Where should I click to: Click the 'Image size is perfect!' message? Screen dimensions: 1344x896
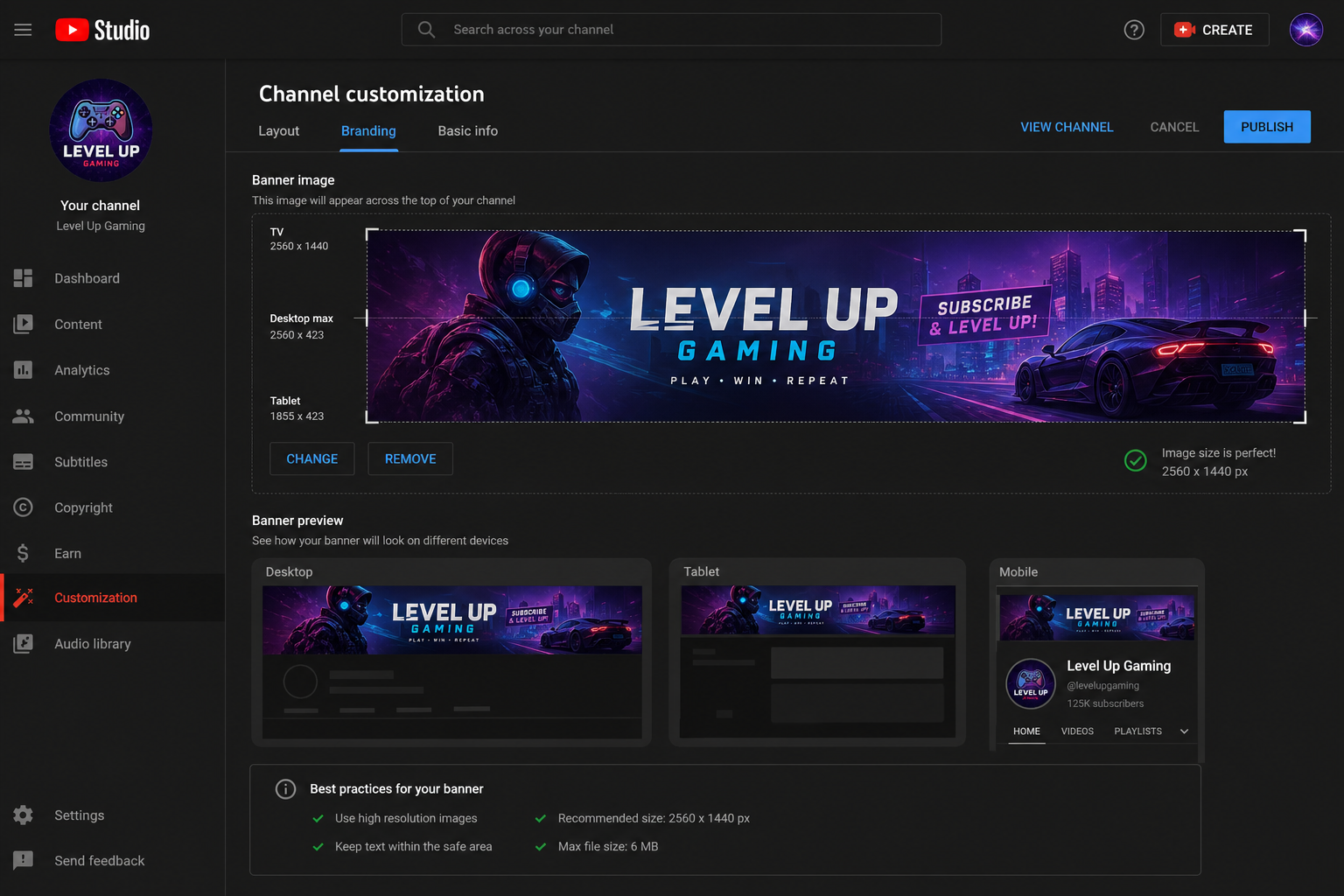coord(1218,453)
